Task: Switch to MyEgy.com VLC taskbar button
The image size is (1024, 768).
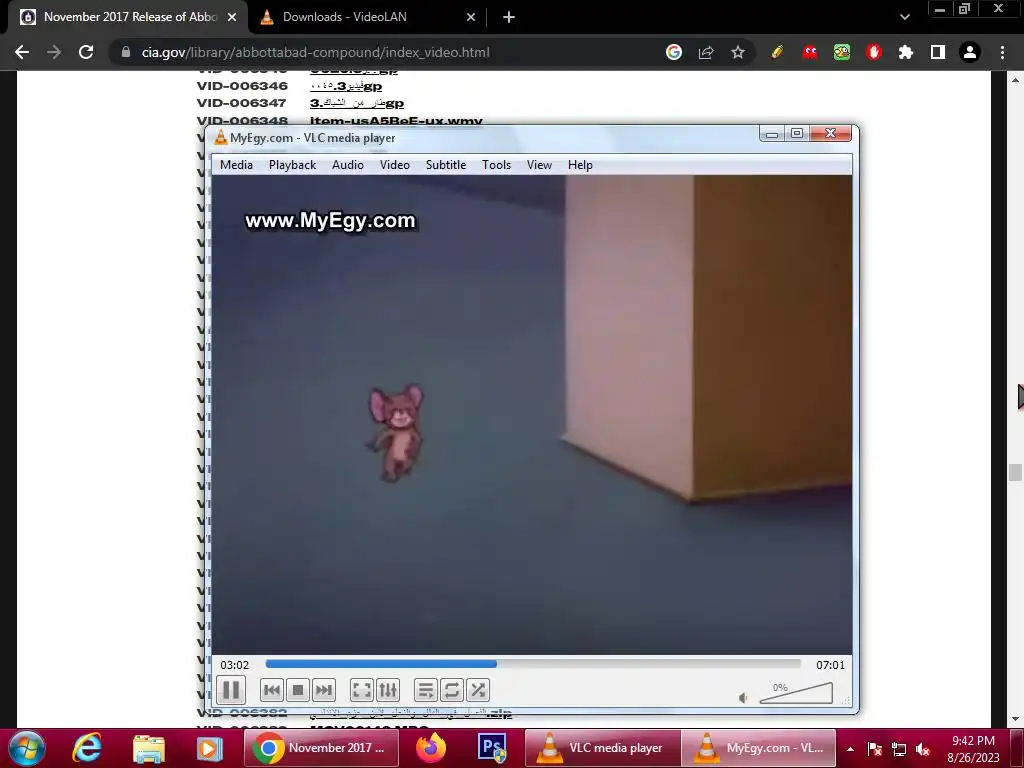Action: click(759, 748)
